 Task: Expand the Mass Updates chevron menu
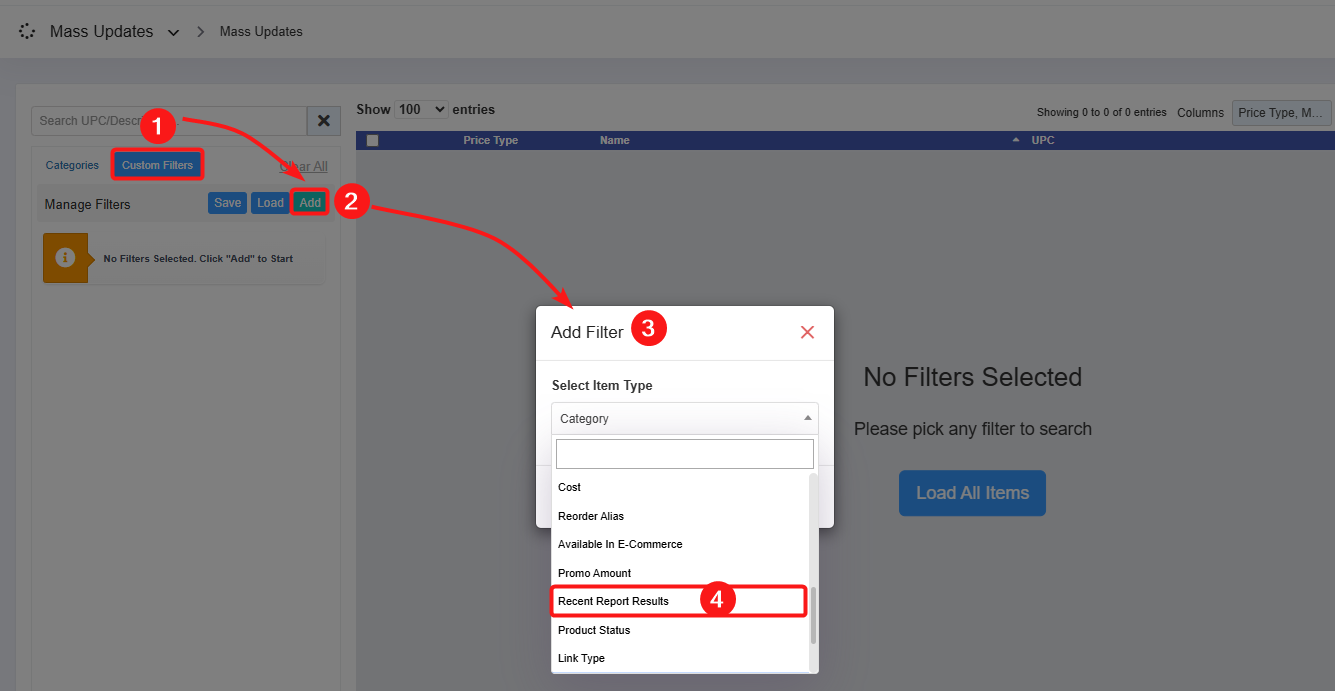174,33
